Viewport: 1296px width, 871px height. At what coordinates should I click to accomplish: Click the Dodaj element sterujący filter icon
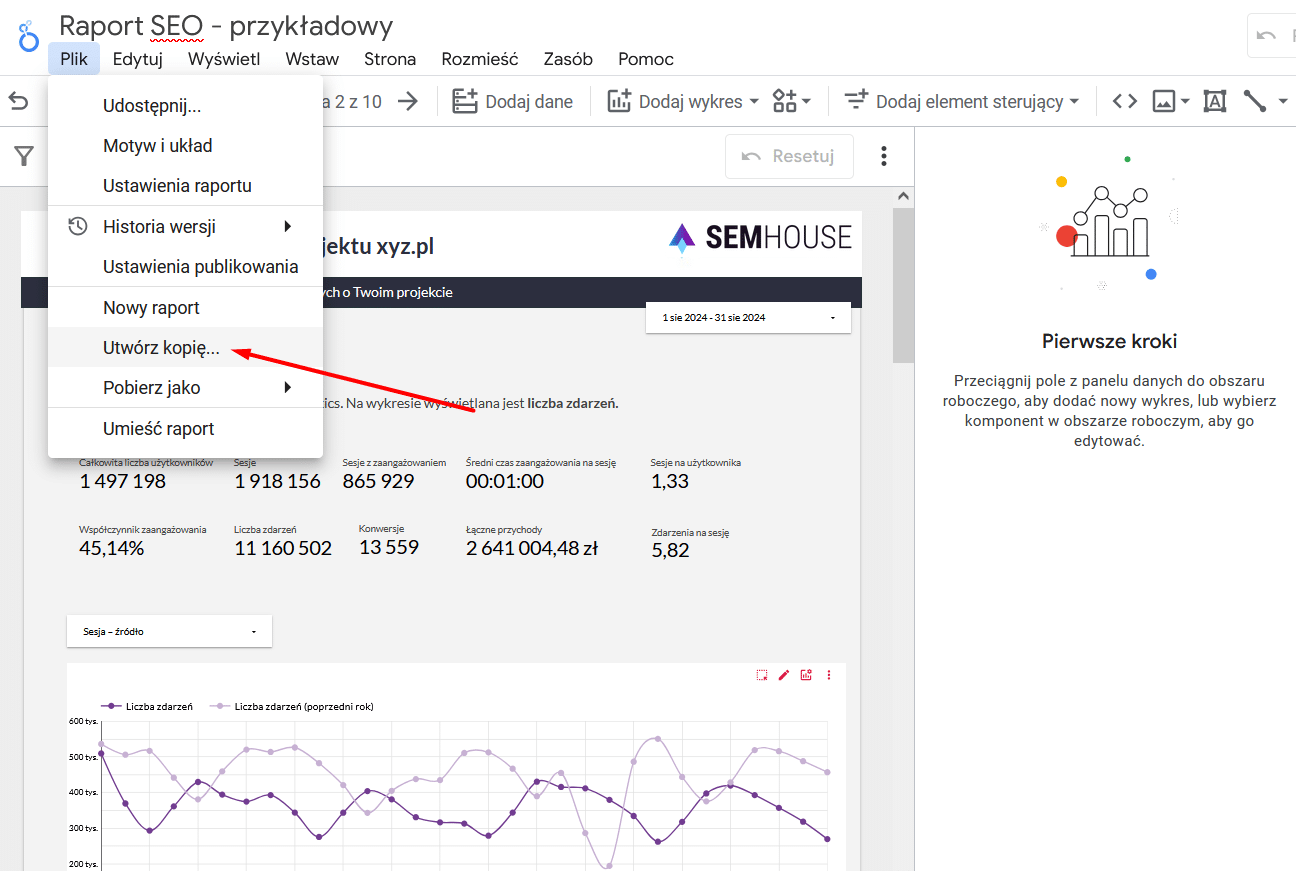[x=856, y=101]
